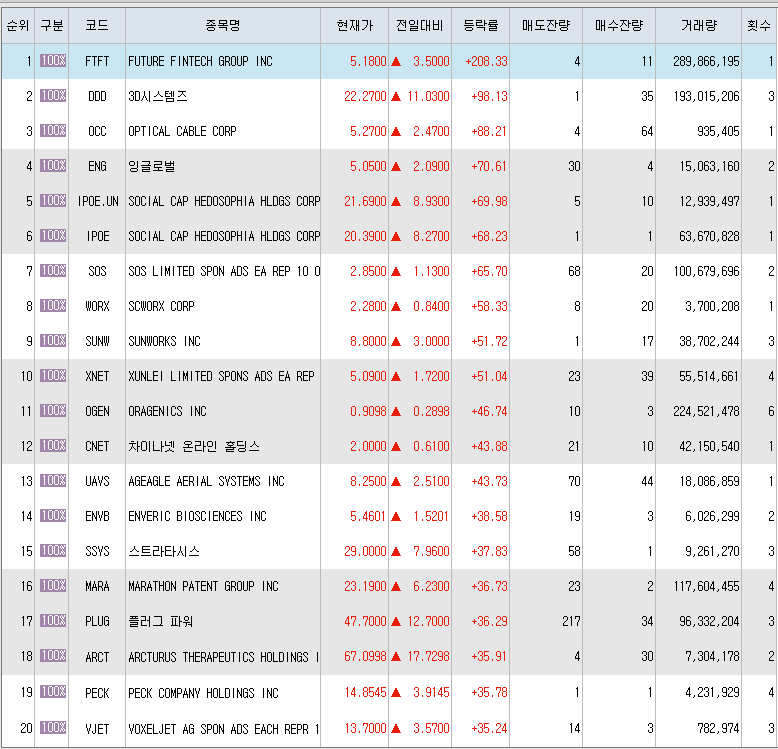This screenshot has height=749, width=778.
Task: Click the 100% badge in SSYS row
Action: pyautogui.click(x=53, y=551)
